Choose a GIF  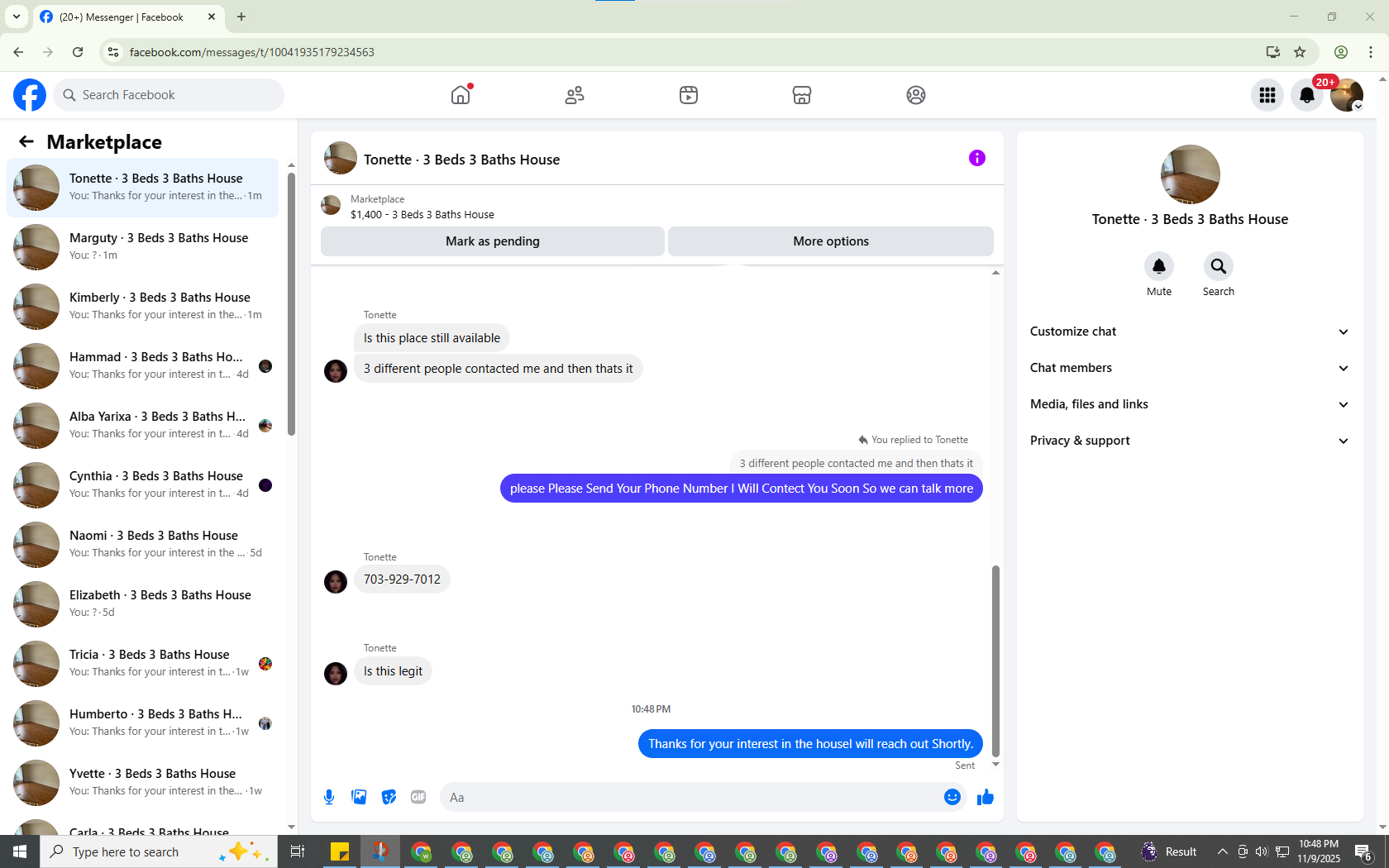coord(418,797)
